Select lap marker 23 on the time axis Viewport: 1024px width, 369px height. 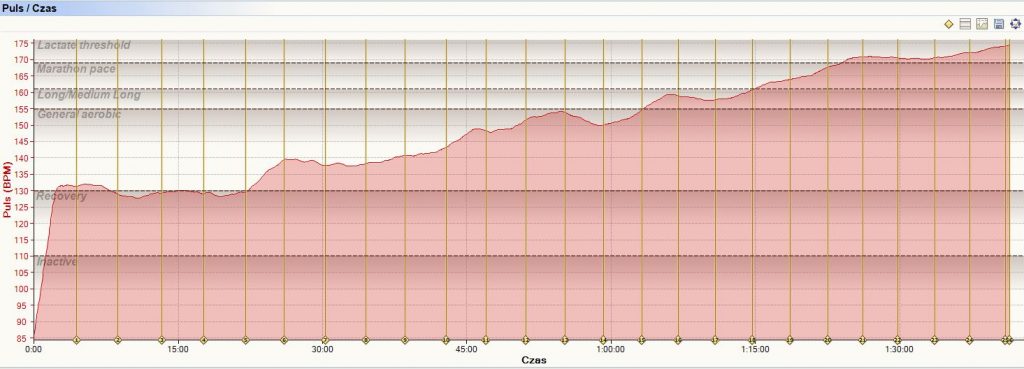click(x=934, y=340)
